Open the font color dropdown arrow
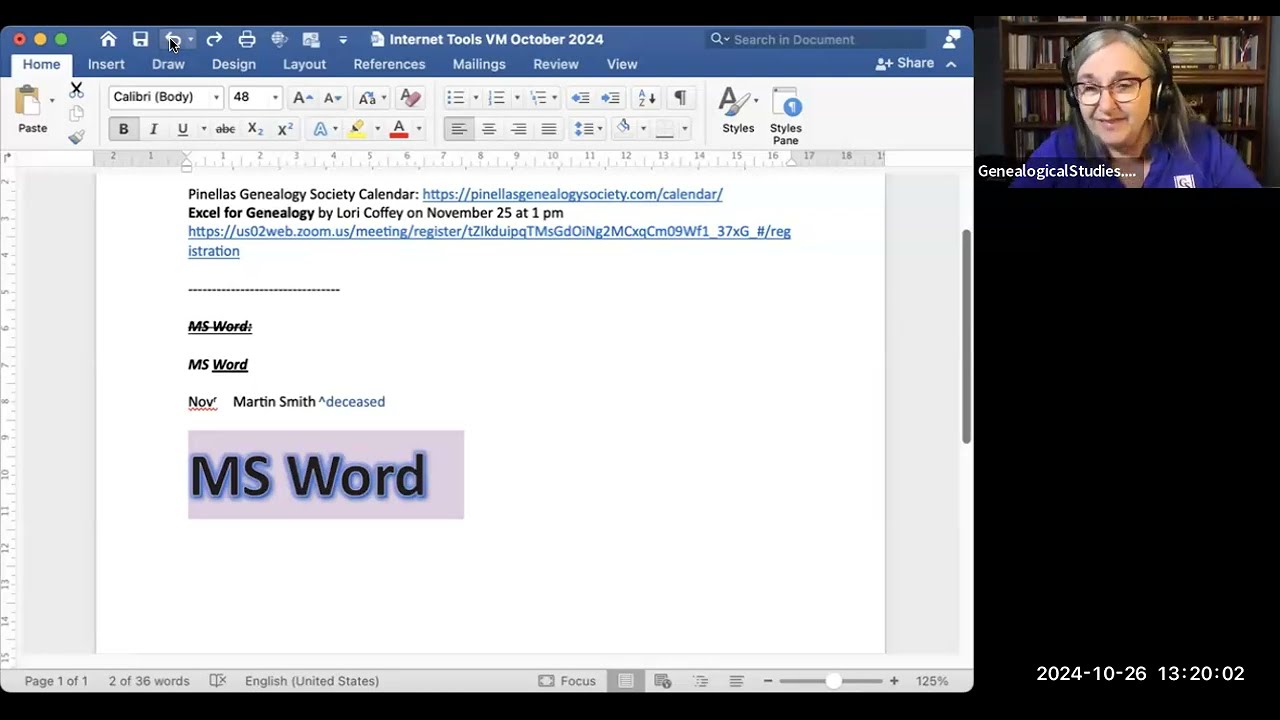This screenshot has width=1280, height=720. pyautogui.click(x=419, y=129)
